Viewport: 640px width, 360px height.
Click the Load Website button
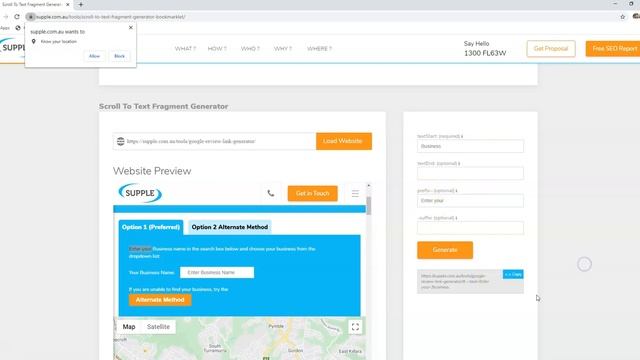click(344, 141)
